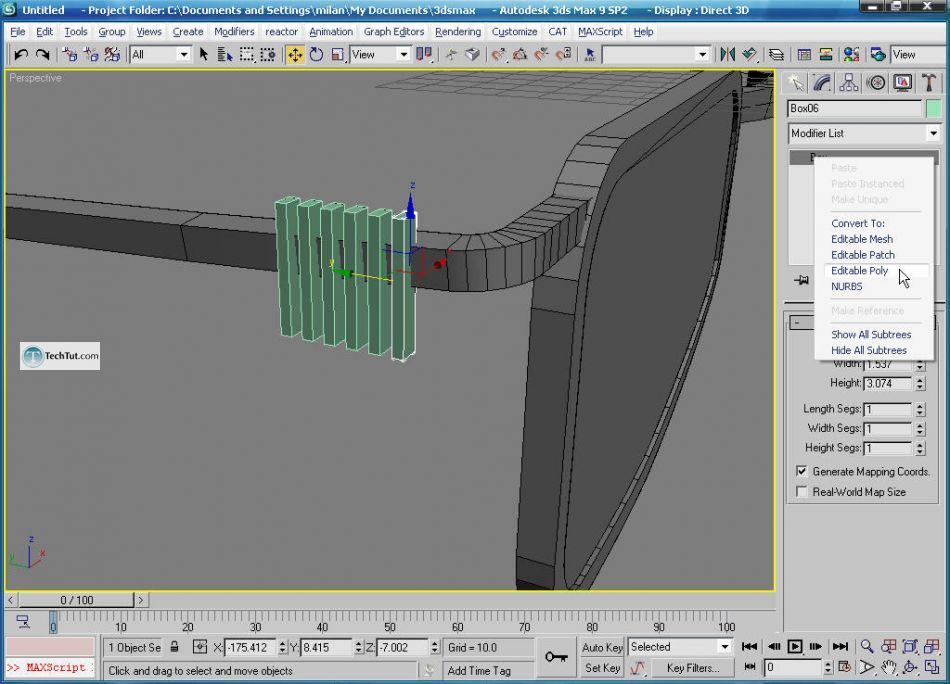The image size is (950, 684).
Task: Click Show All Subtrees menu entry
Action: [871, 334]
